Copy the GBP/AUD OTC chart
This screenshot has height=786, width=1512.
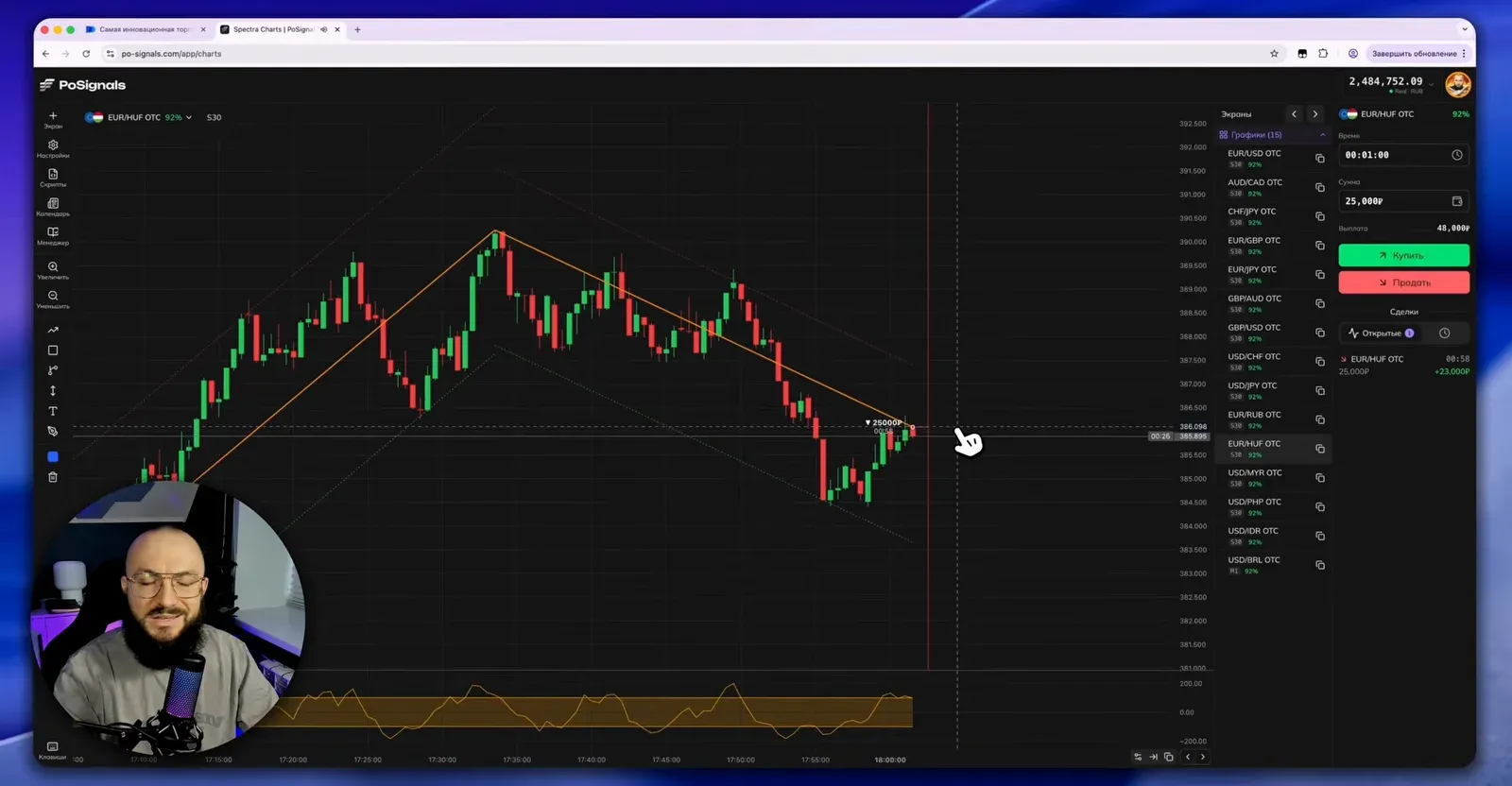[x=1320, y=304]
